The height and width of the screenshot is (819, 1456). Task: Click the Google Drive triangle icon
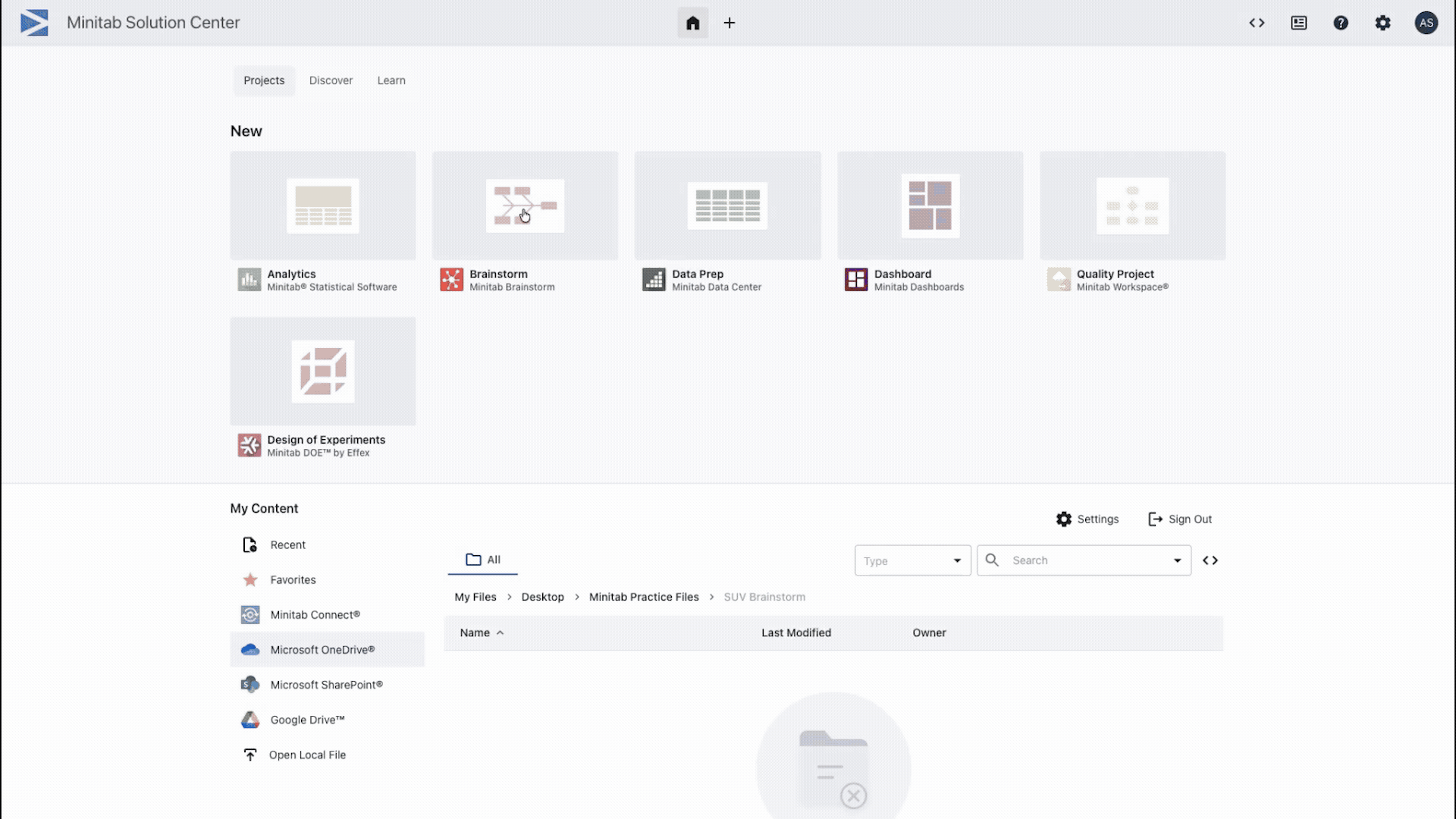point(250,720)
